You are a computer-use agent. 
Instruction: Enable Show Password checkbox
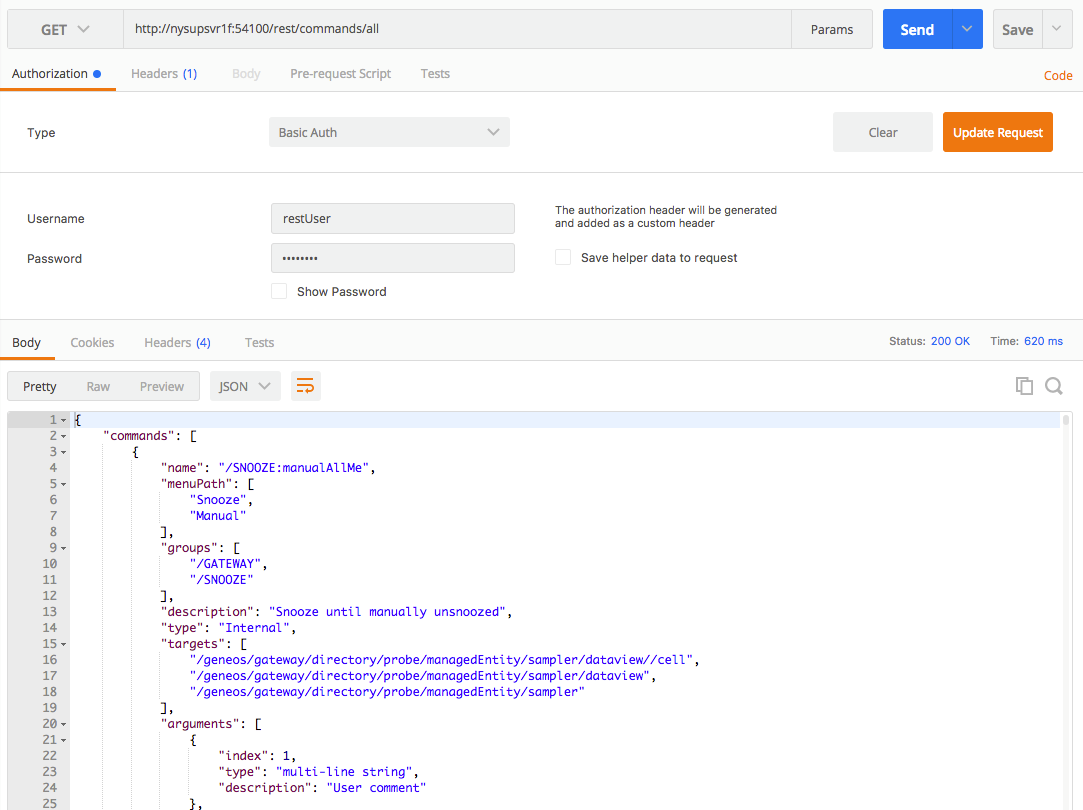(279, 292)
